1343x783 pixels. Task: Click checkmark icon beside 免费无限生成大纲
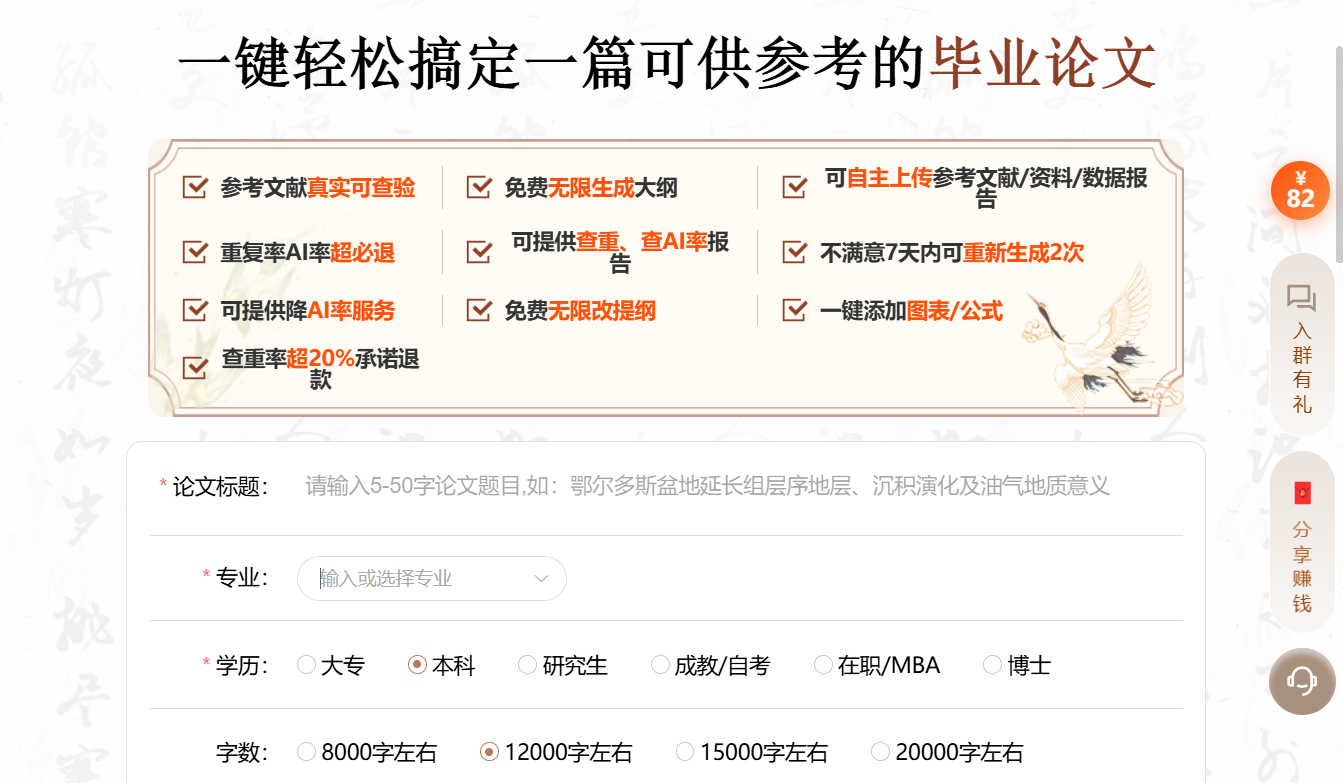click(479, 187)
